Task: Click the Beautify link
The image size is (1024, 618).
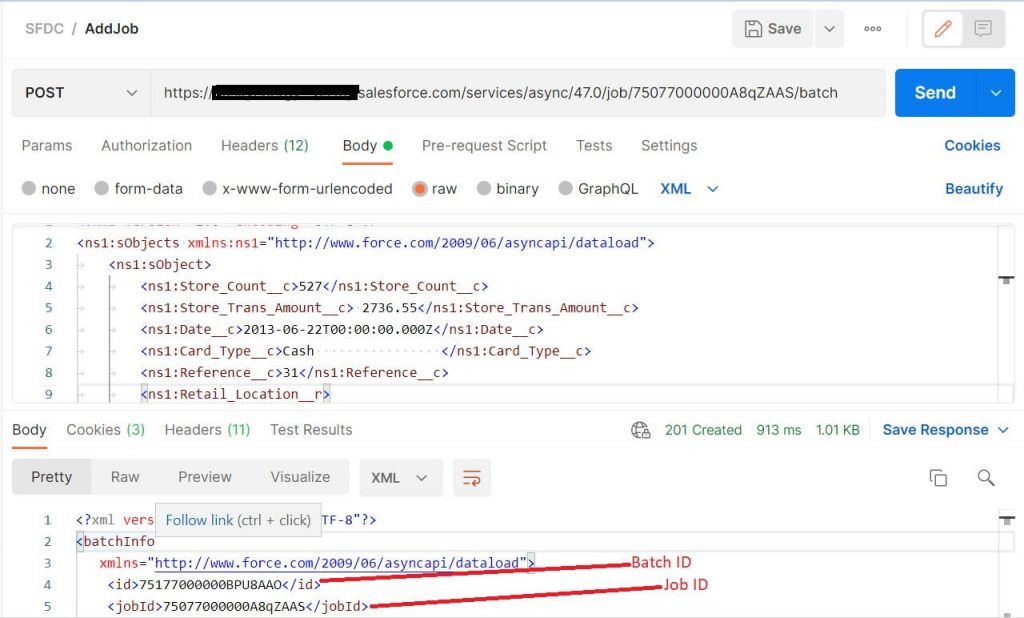Action: coord(974,189)
